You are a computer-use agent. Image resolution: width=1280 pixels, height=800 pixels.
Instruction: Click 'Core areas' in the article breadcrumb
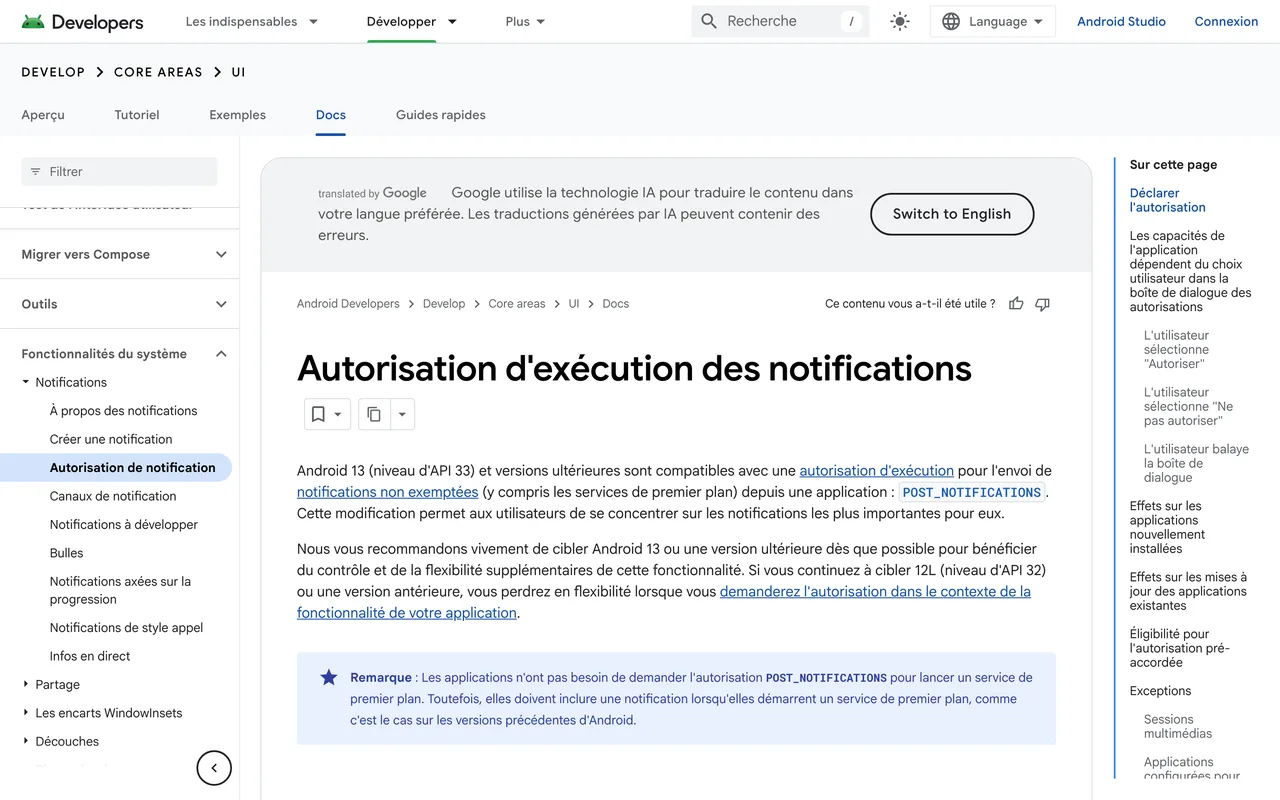[517, 304]
